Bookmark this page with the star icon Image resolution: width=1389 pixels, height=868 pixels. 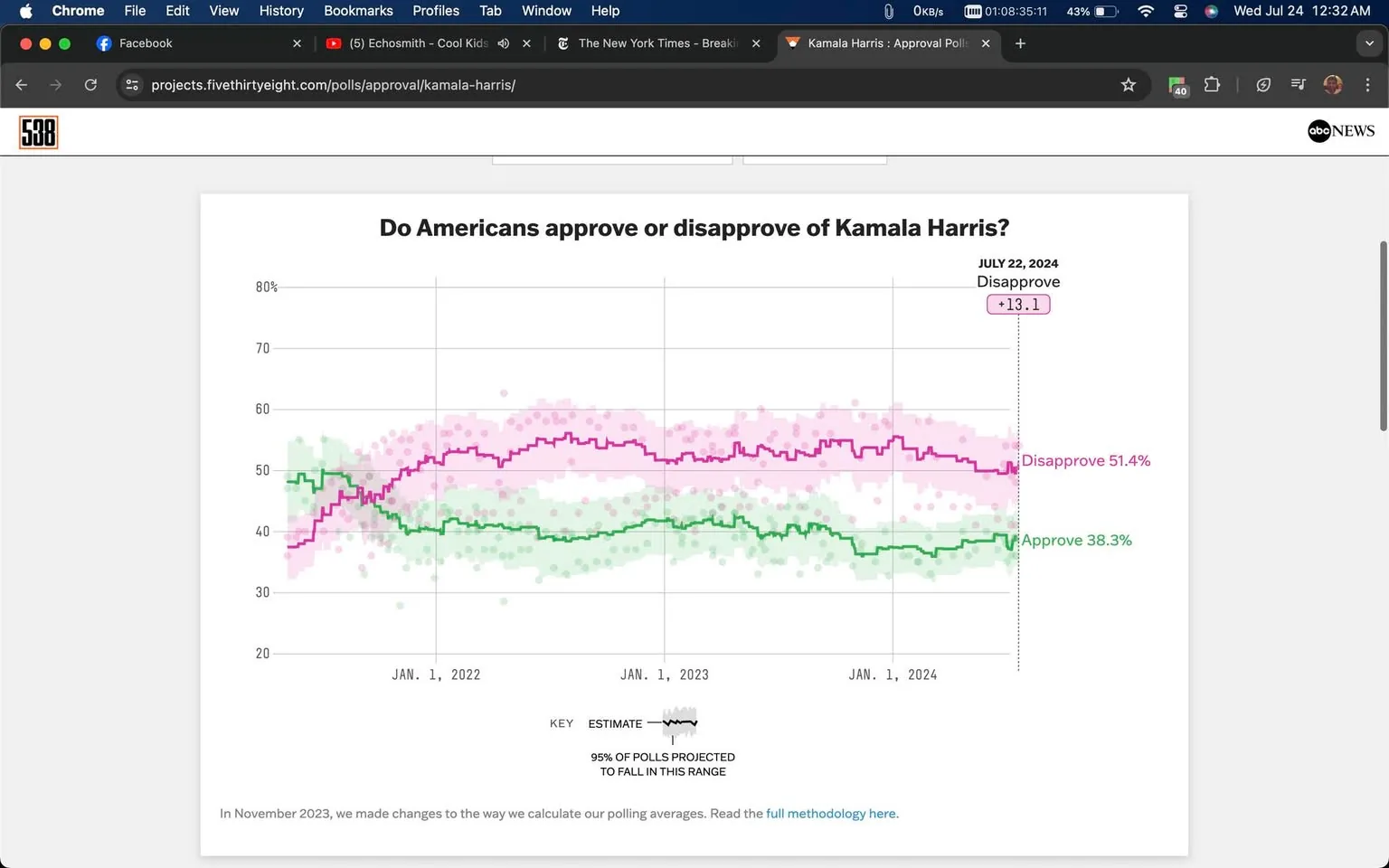(x=1128, y=84)
